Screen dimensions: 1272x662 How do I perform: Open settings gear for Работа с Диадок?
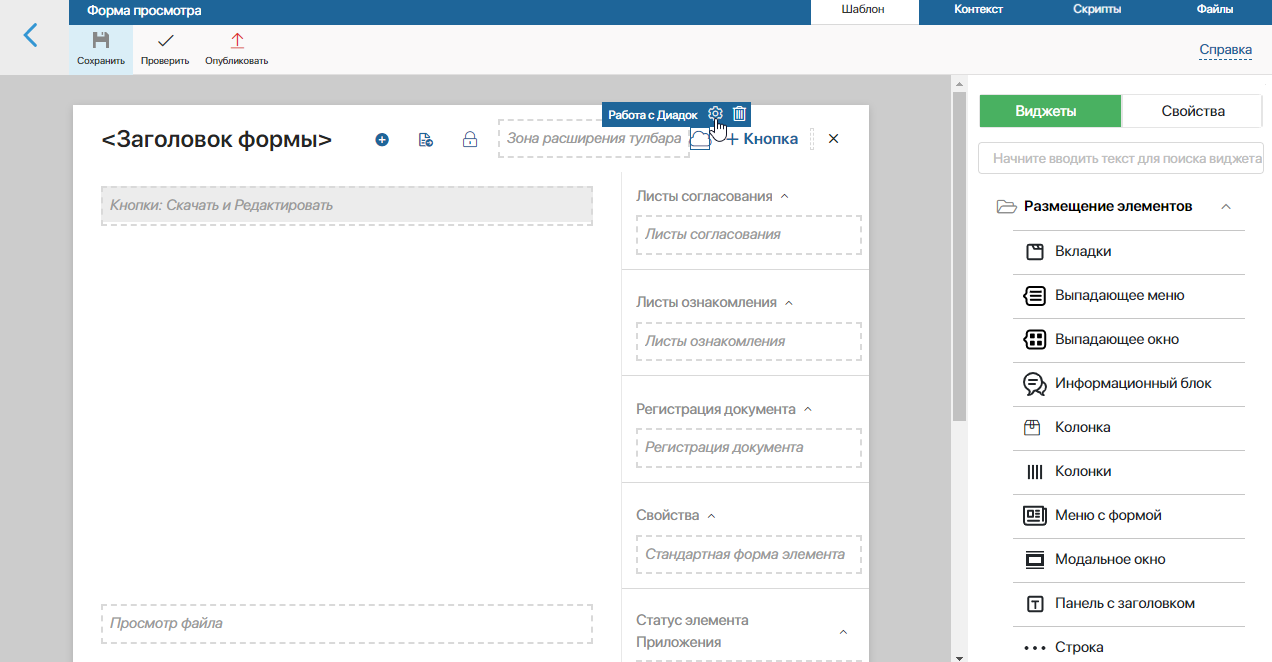pos(715,114)
